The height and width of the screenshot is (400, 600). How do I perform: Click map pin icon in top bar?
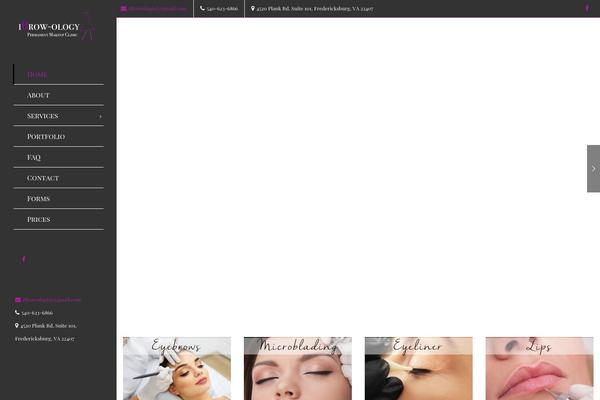pyautogui.click(x=253, y=8)
